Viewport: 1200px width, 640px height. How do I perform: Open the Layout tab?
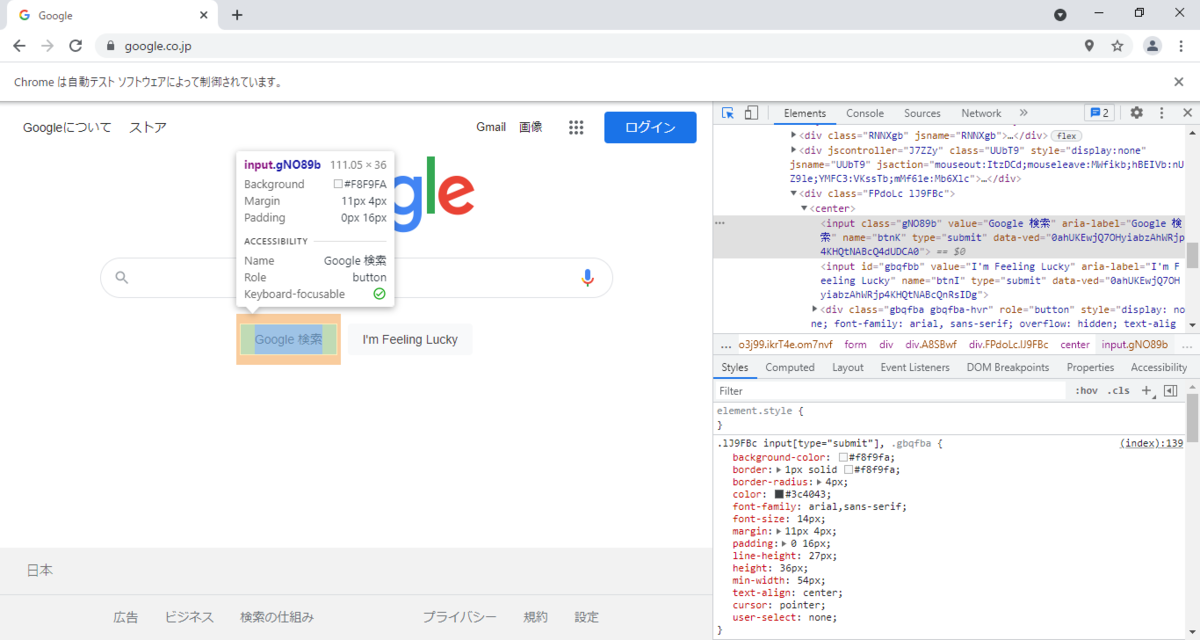848,367
